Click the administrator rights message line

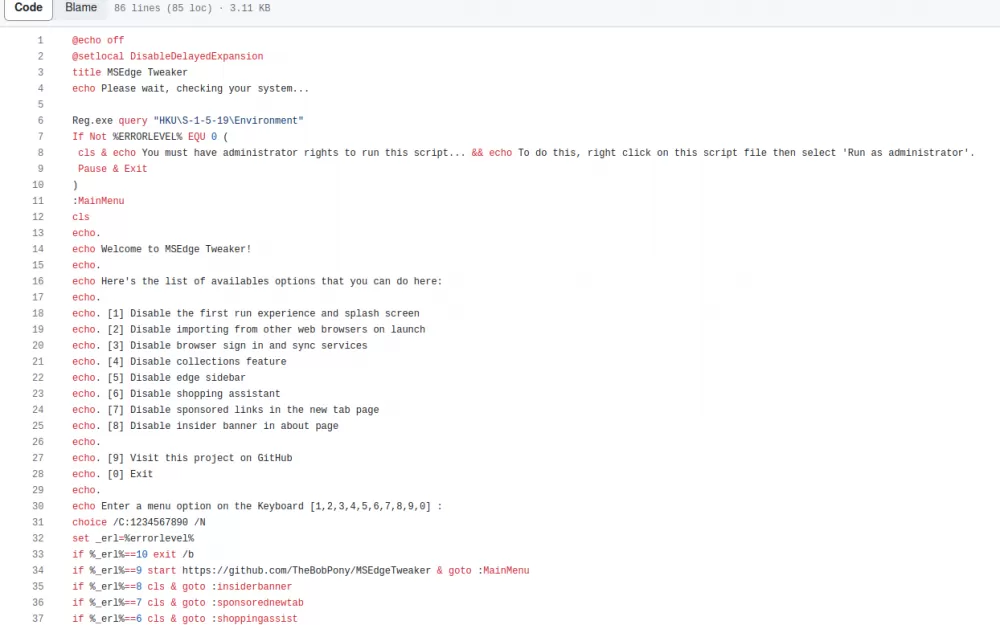526,152
